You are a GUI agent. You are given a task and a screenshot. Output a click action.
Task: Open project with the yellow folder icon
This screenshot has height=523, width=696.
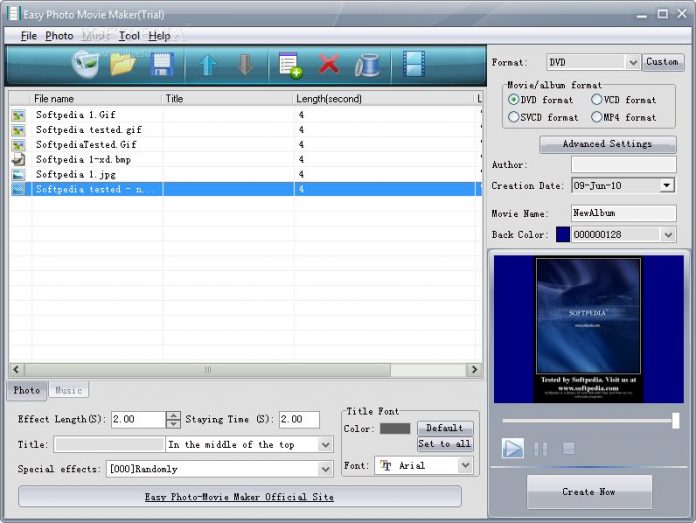(x=123, y=65)
